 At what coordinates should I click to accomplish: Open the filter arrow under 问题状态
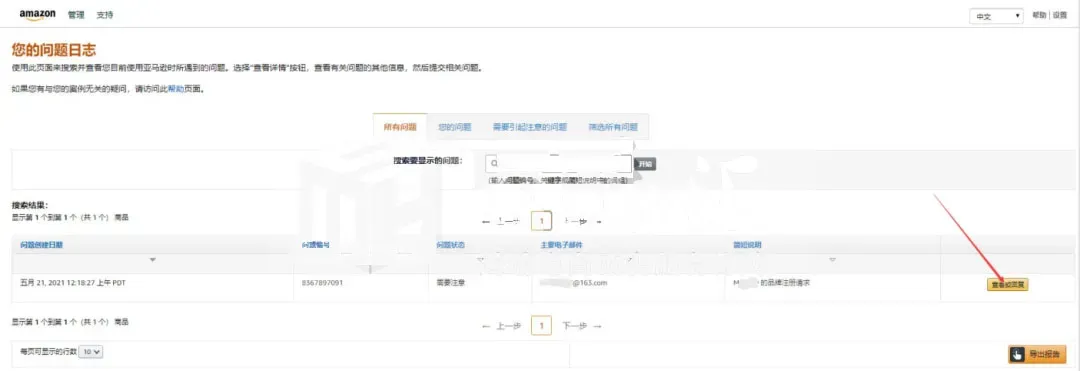tap(480, 260)
